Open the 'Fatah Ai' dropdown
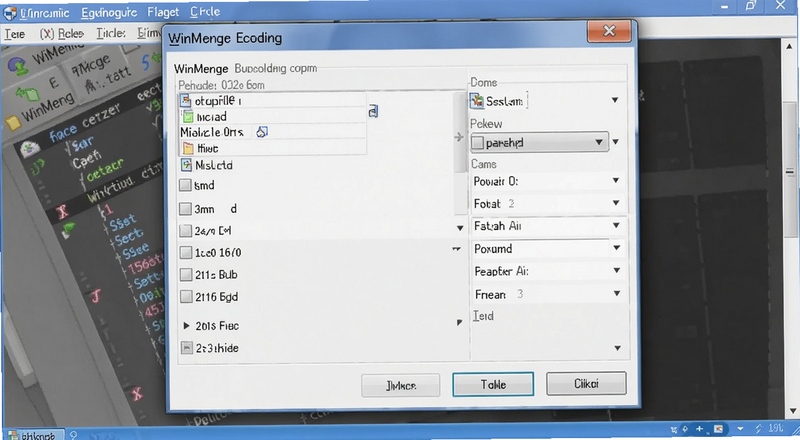Image resolution: width=800 pixels, height=440 pixels. click(616, 226)
